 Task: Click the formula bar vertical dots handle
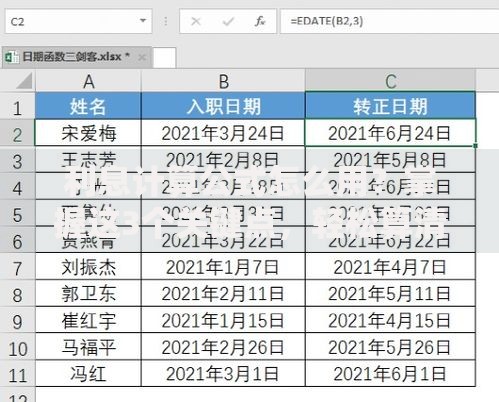point(166,22)
